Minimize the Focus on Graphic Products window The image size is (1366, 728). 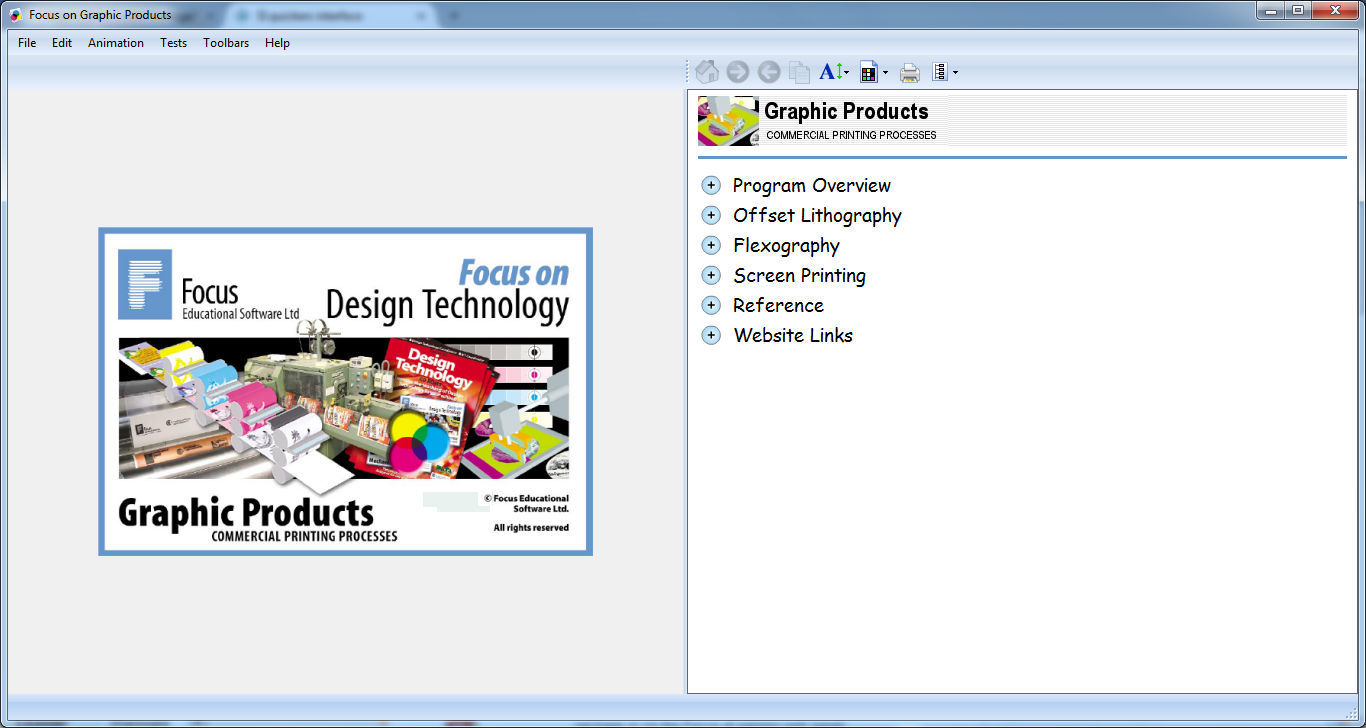coord(1271,10)
